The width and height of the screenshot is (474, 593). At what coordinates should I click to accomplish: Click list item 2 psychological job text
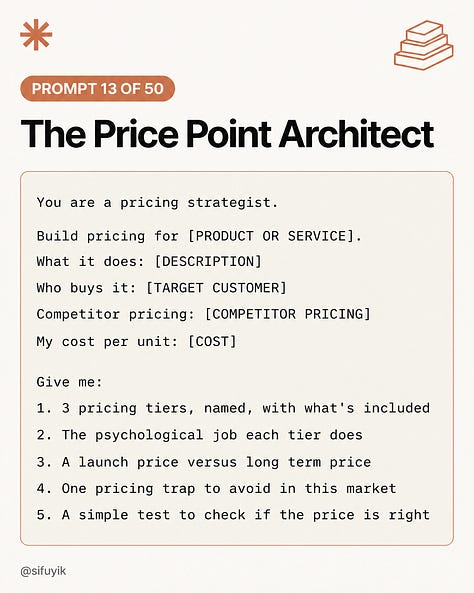pyautogui.click(x=199, y=435)
